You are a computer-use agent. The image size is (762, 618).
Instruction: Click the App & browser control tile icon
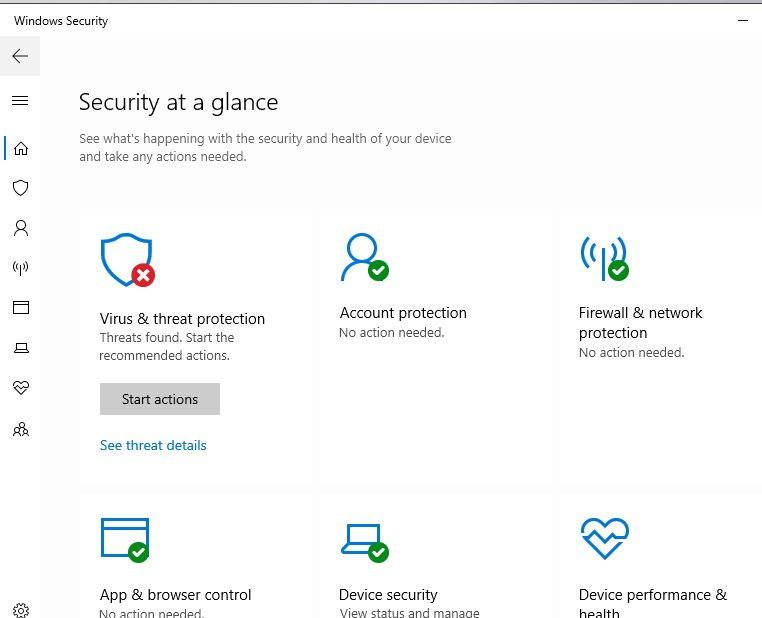click(125, 540)
